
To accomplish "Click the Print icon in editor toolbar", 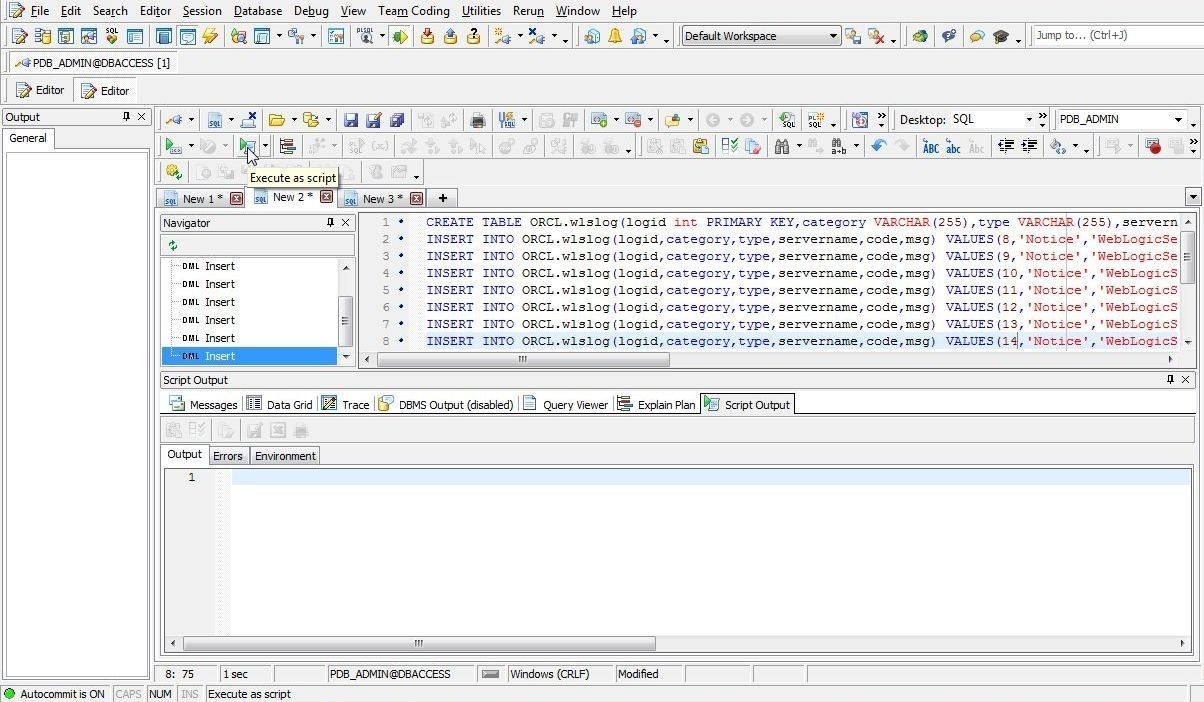I will pyautogui.click(x=478, y=120).
